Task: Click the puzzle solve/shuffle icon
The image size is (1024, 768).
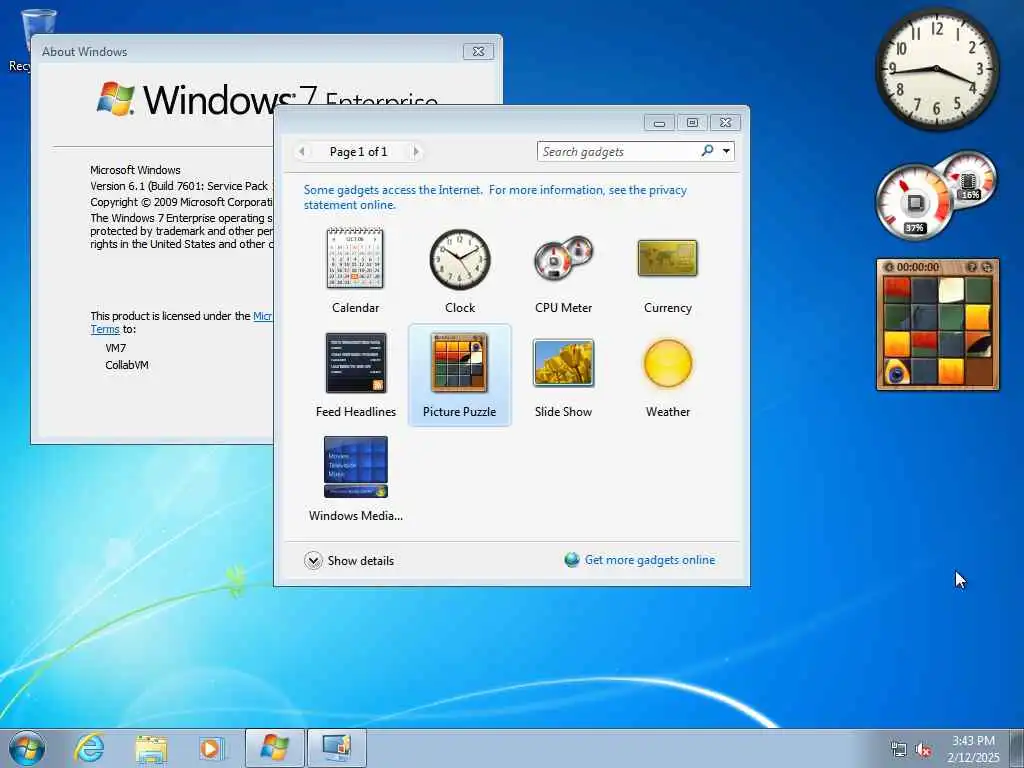Action: pyautogui.click(x=987, y=266)
